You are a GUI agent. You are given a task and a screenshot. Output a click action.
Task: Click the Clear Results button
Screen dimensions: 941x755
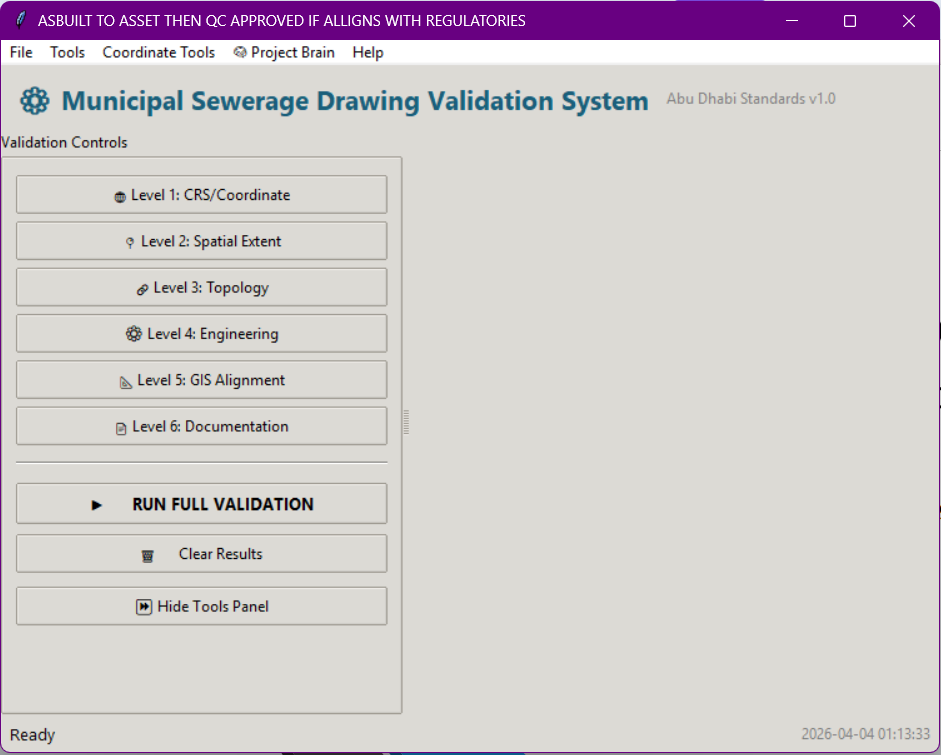pos(202,554)
